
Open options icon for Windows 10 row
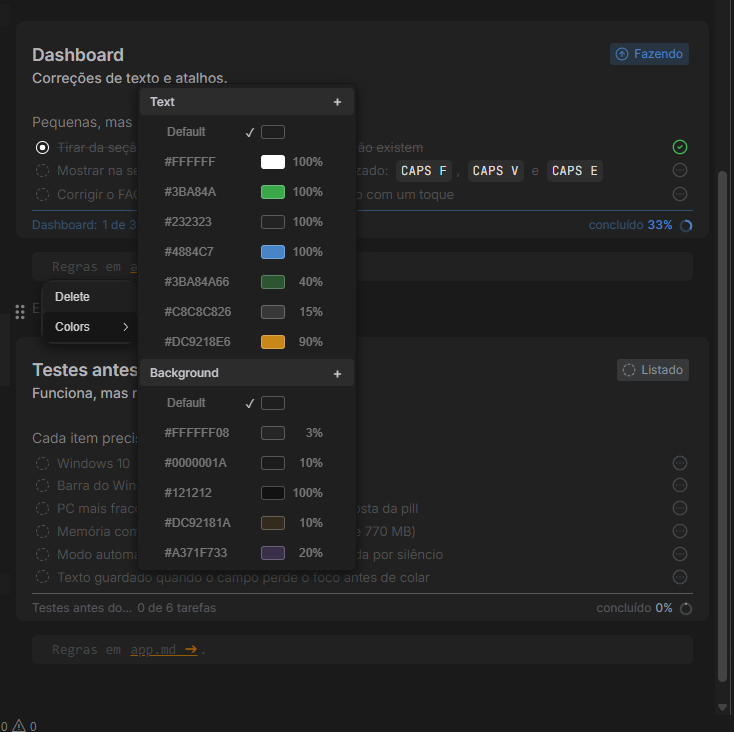click(680, 463)
